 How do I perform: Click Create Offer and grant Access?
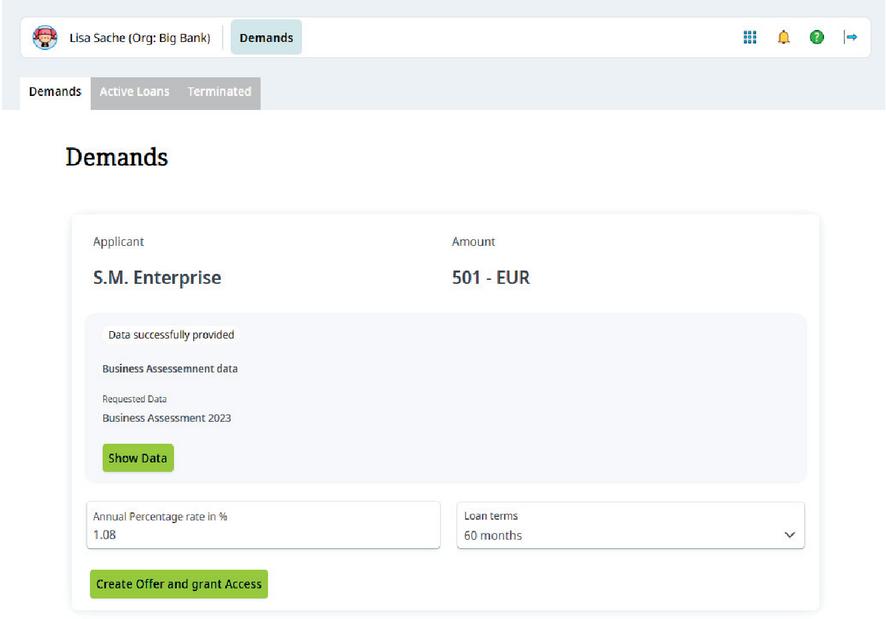click(179, 584)
